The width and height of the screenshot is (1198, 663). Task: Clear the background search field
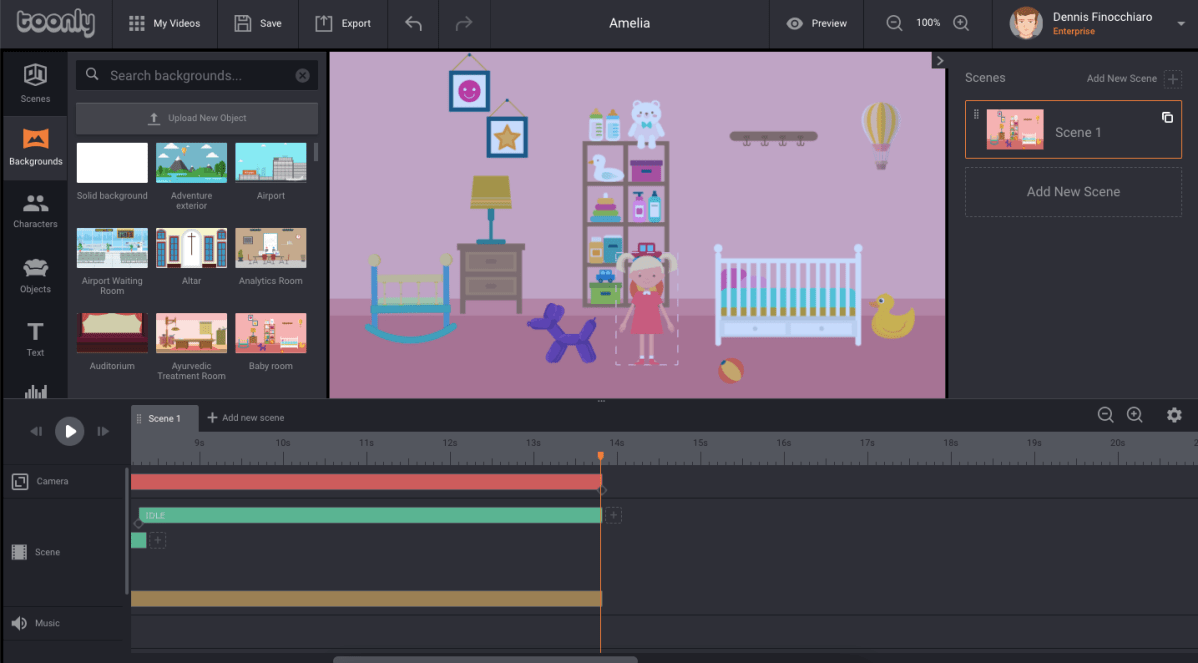coord(302,76)
